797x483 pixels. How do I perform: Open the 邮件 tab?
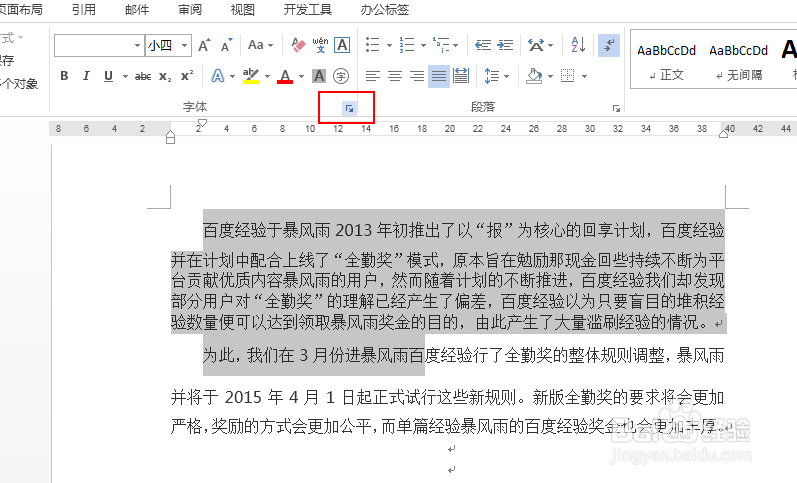tap(137, 10)
